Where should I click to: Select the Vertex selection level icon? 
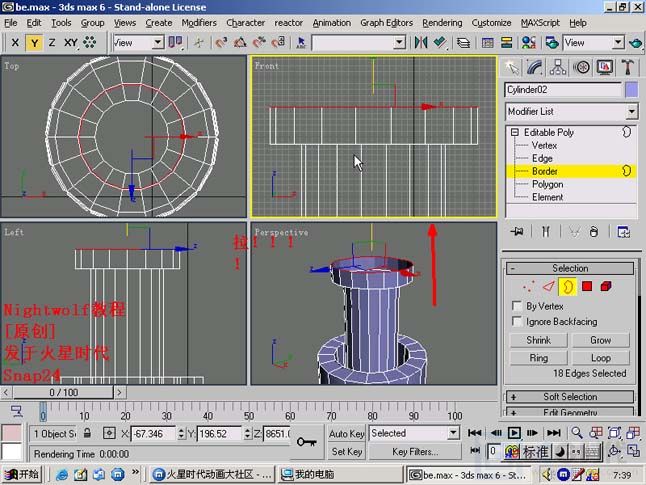click(528, 286)
